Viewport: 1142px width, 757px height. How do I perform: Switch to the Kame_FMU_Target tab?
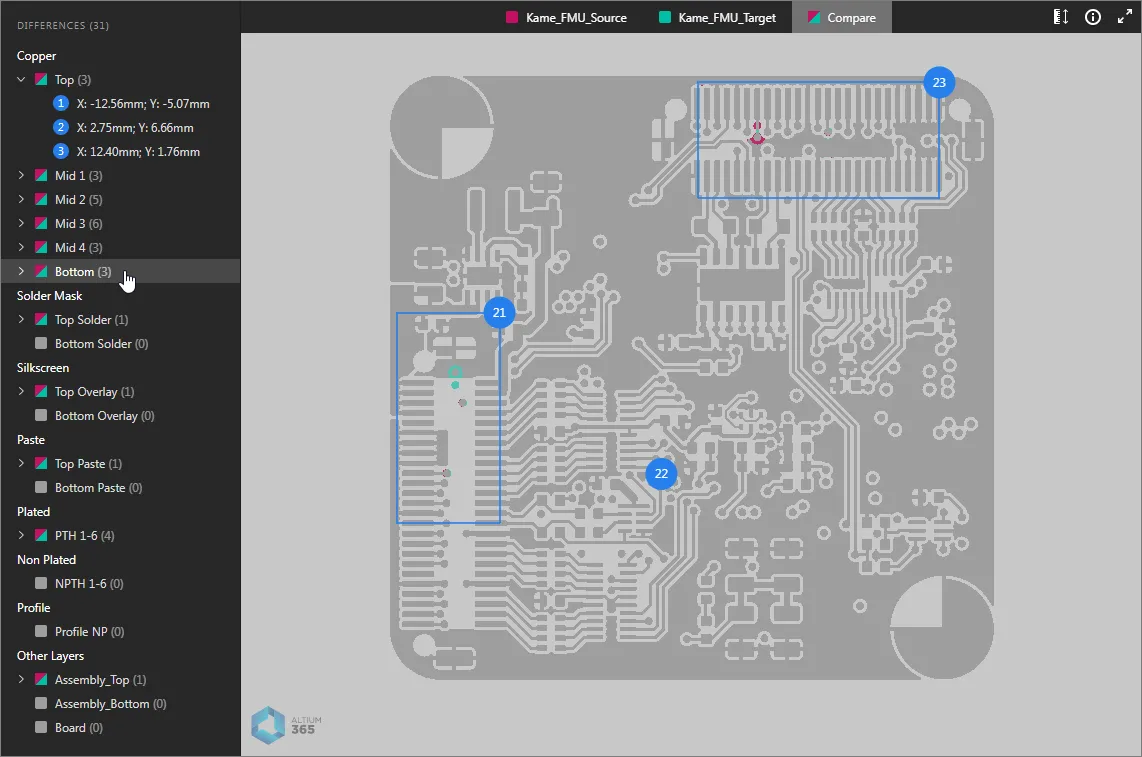717,17
